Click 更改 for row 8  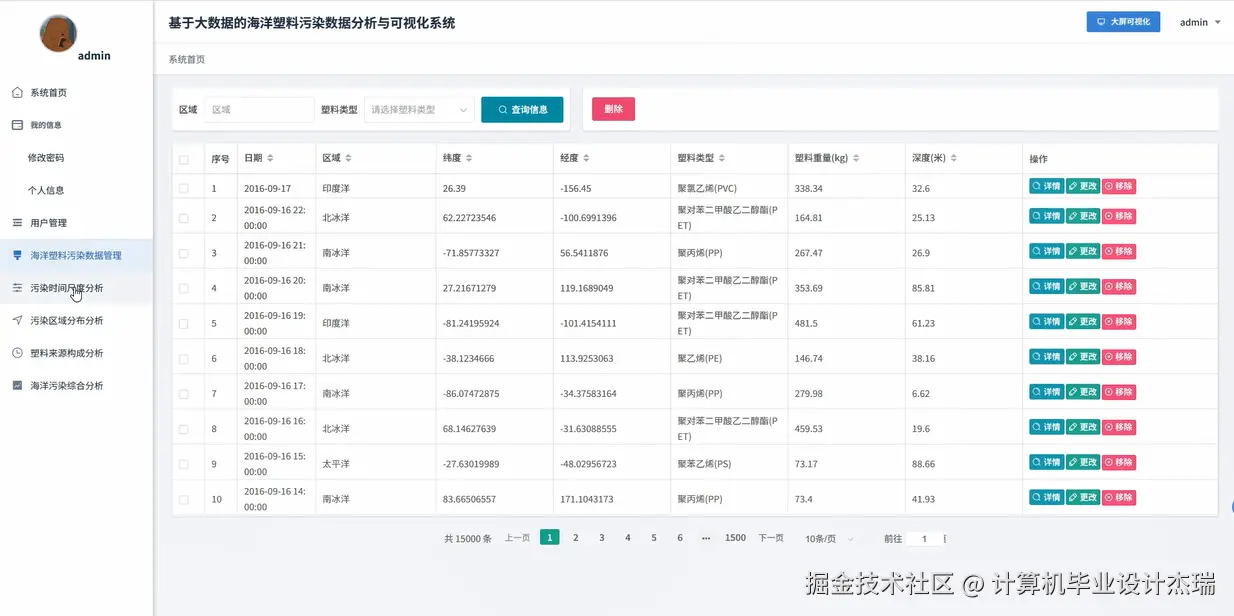(x=1082, y=427)
